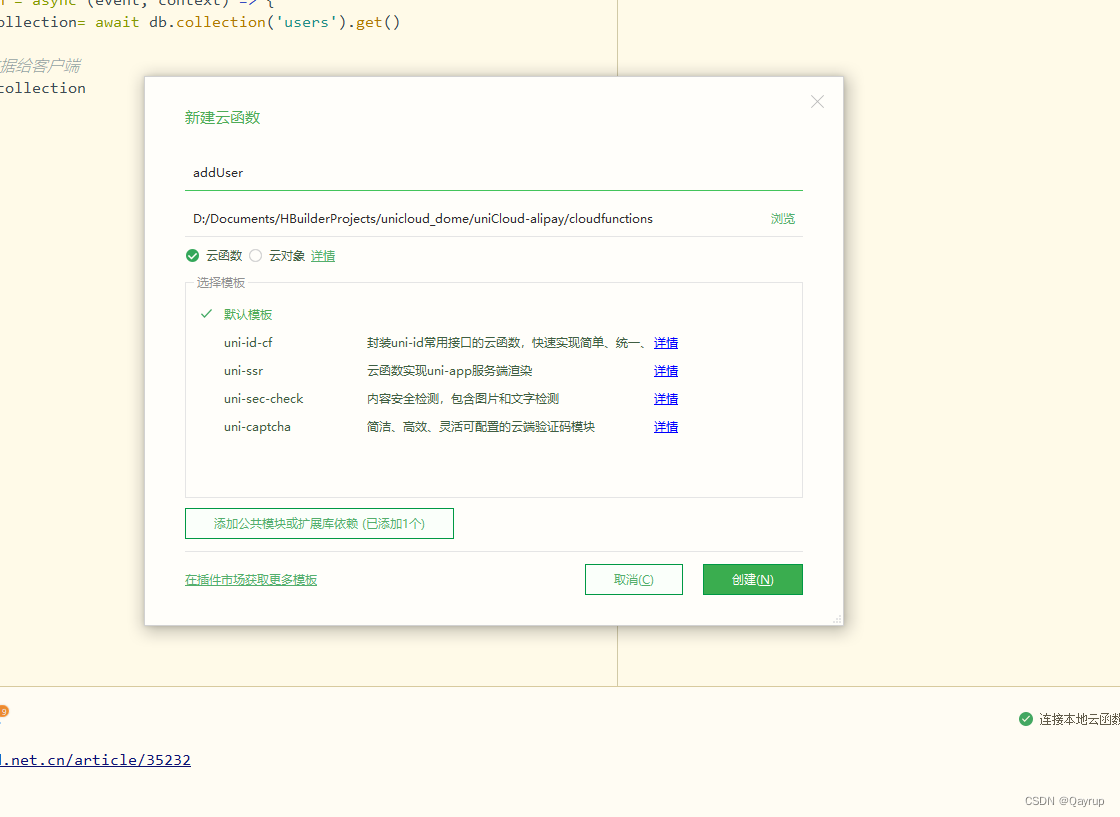Click 详情 next to the 云对象 option
The height and width of the screenshot is (817, 1120).
[323, 255]
